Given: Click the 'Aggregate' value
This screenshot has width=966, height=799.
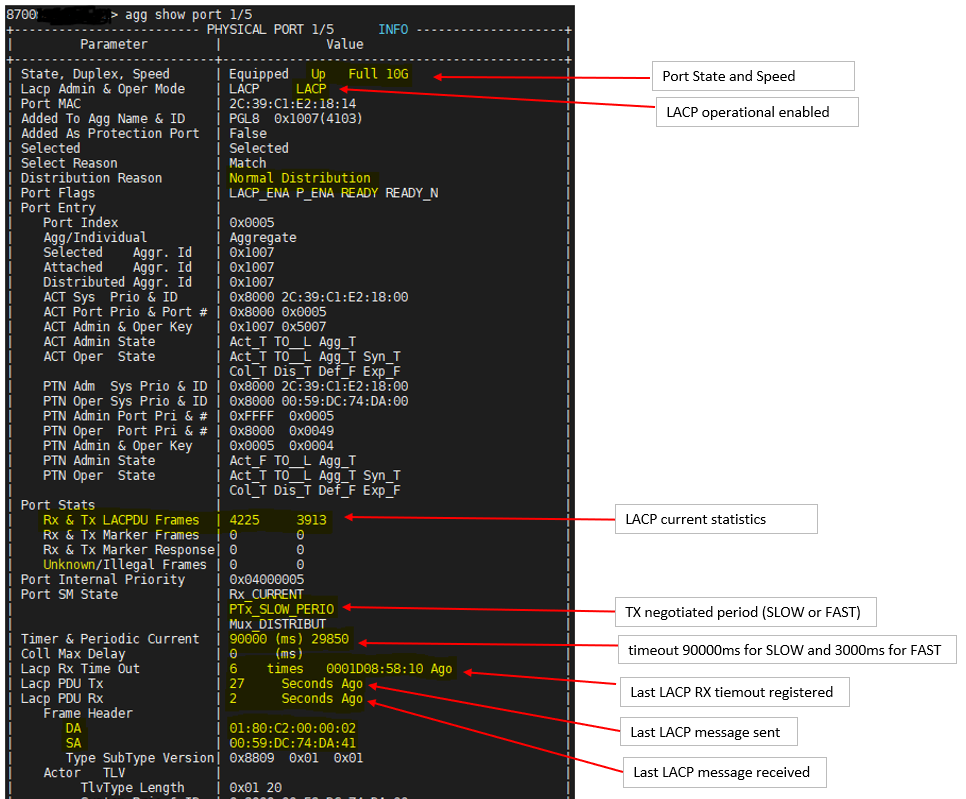Looking at the screenshot, I should pyautogui.click(x=263, y=237).
